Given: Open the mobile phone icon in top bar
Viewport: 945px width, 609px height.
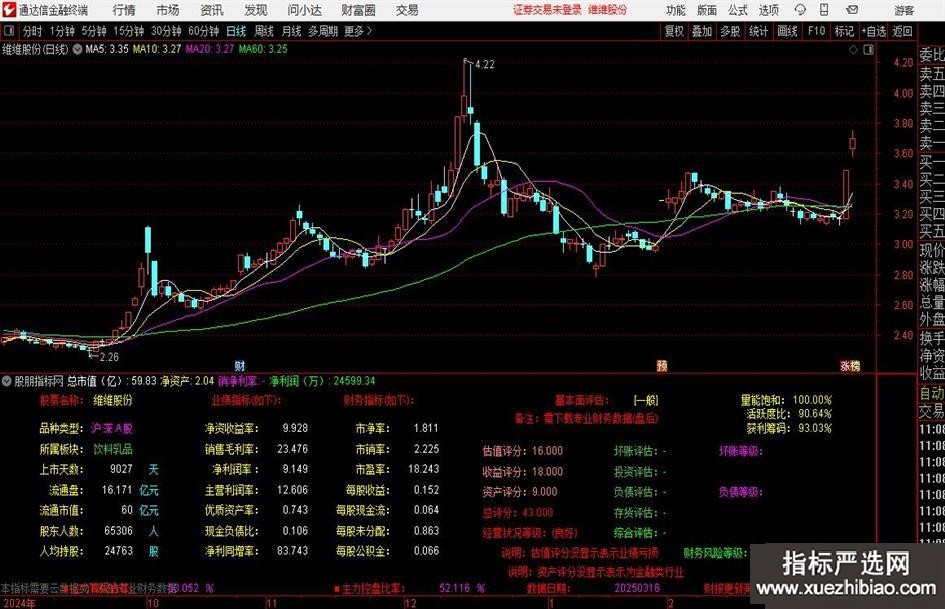Looking at the screenshot, I should [x=824, y=10].
